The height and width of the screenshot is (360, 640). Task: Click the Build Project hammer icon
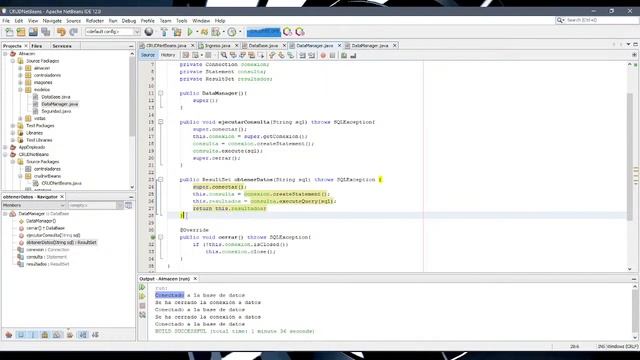pyautogui.click(x=164, y=32)
